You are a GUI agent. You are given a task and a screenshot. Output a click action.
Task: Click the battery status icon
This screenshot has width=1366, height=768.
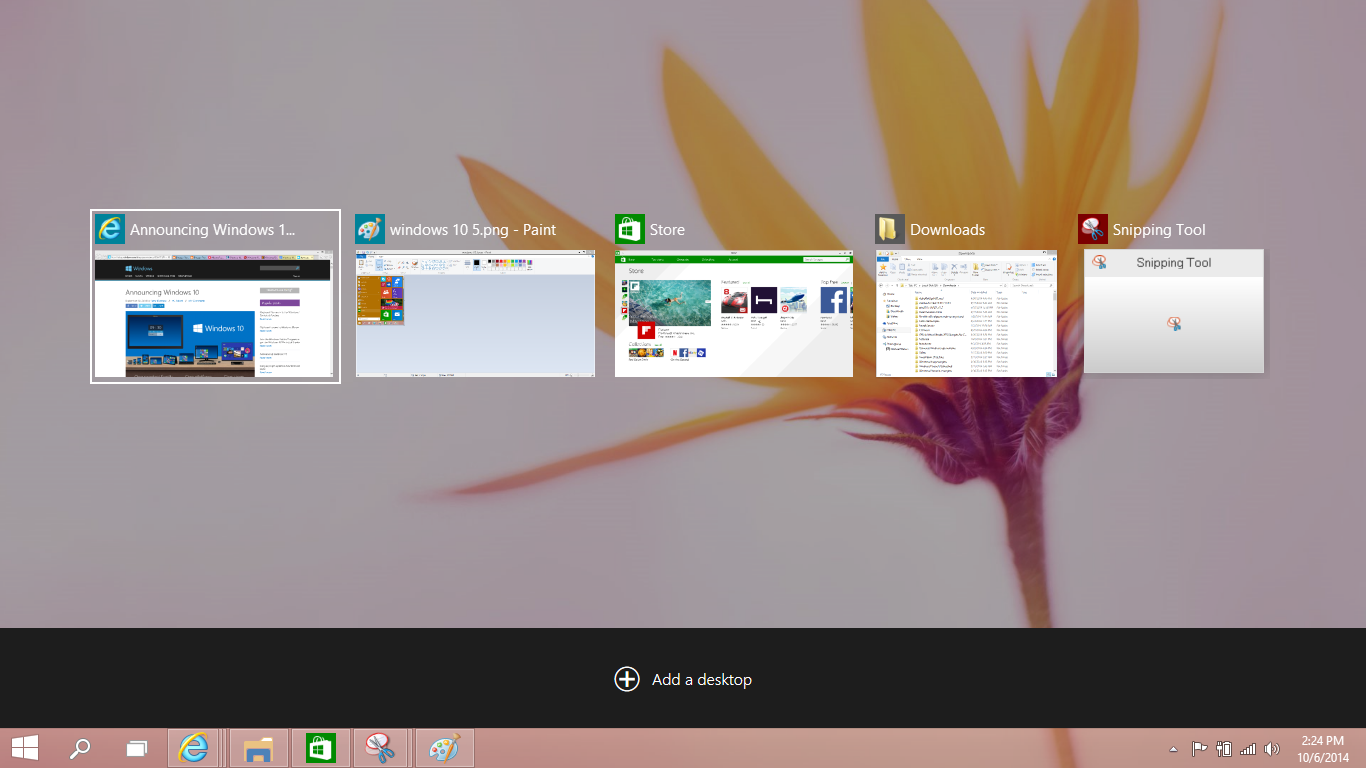[x=1223, y=747]
